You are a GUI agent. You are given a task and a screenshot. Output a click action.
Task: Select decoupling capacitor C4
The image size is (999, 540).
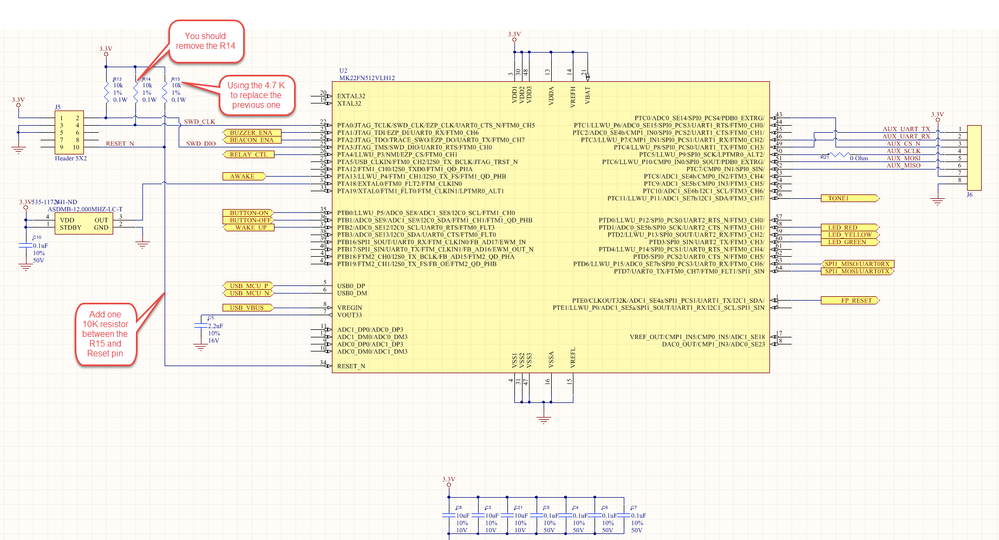(566, 515)
